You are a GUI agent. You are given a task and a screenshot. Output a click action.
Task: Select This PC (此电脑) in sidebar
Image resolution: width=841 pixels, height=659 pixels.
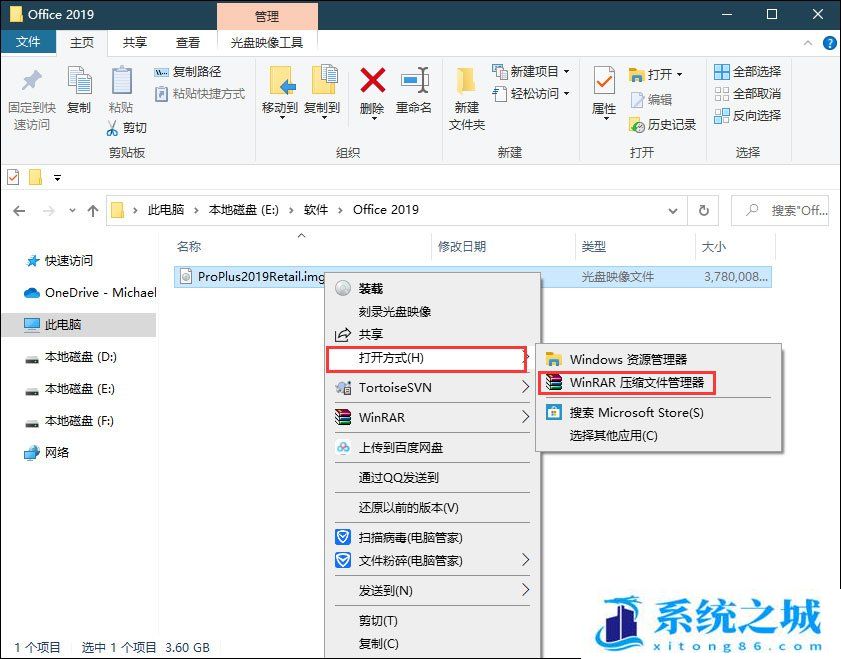point(79,324)
